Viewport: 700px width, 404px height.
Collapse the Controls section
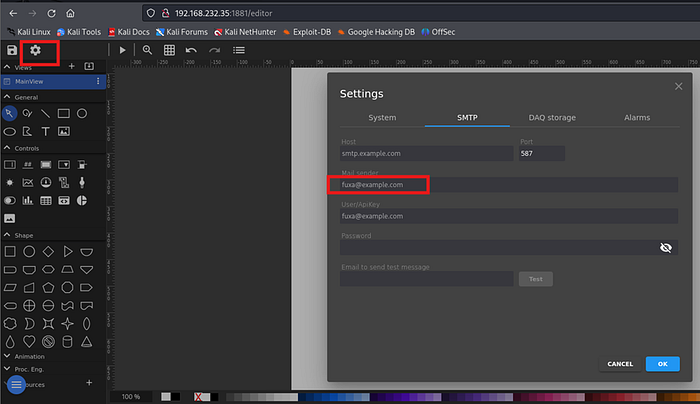click(x=7, y=148)
